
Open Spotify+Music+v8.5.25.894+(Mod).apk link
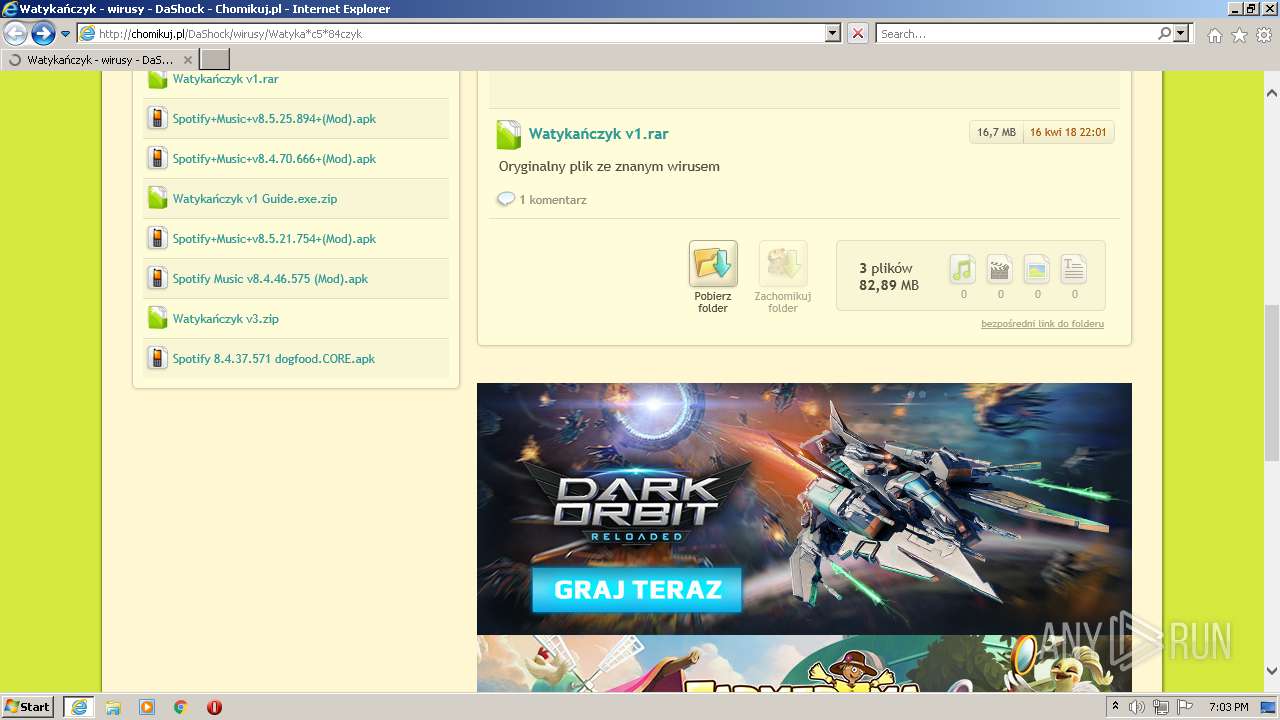(x=274, y=118)
